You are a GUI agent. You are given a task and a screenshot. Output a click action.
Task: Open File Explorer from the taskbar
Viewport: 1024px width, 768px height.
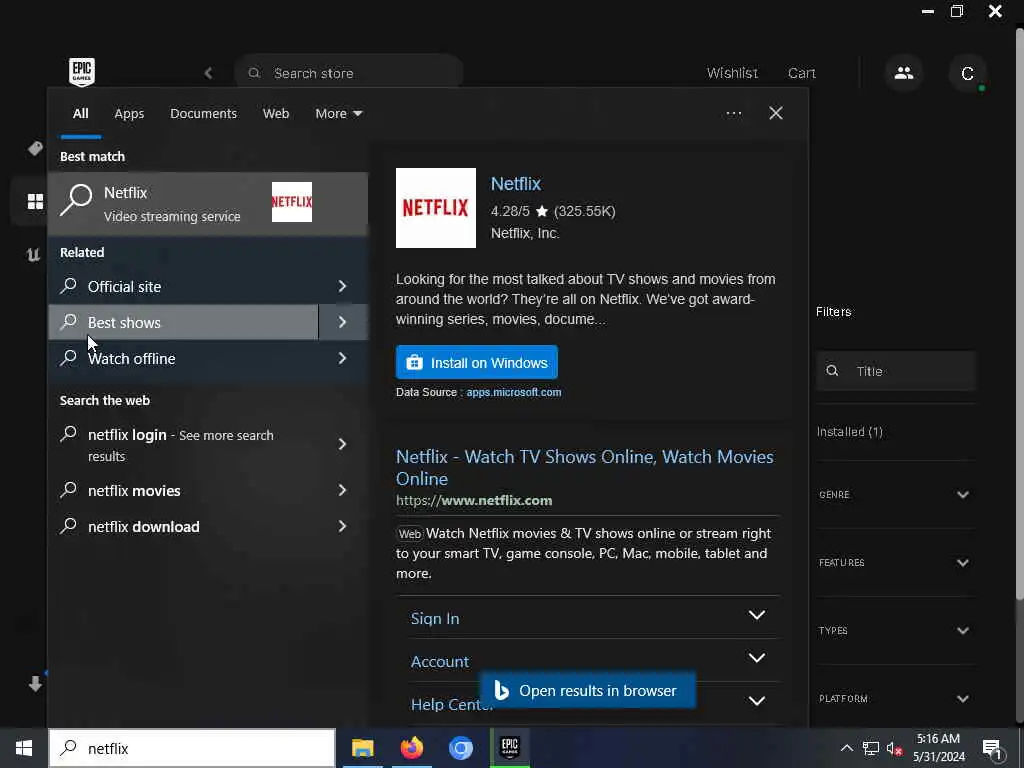(x=362, y=748)
